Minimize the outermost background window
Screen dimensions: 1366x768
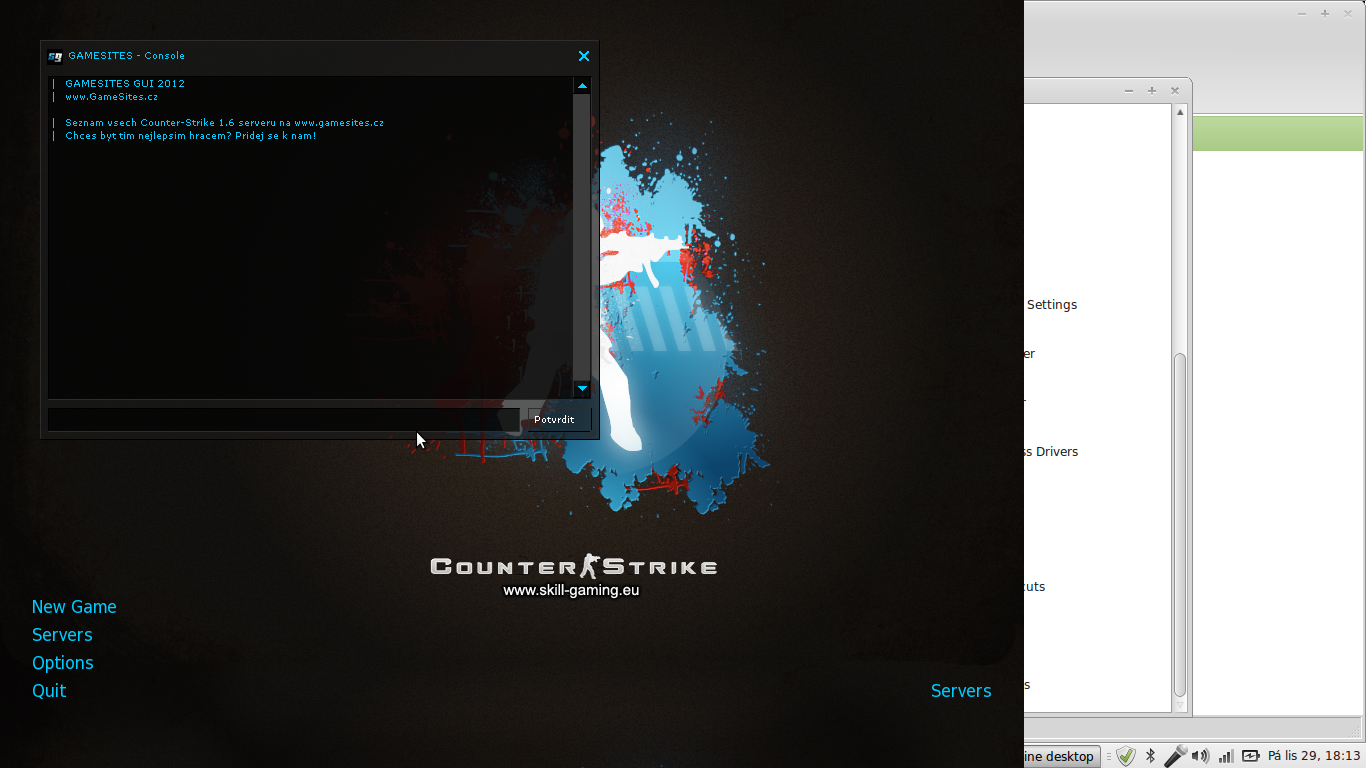click(1302, 14)
